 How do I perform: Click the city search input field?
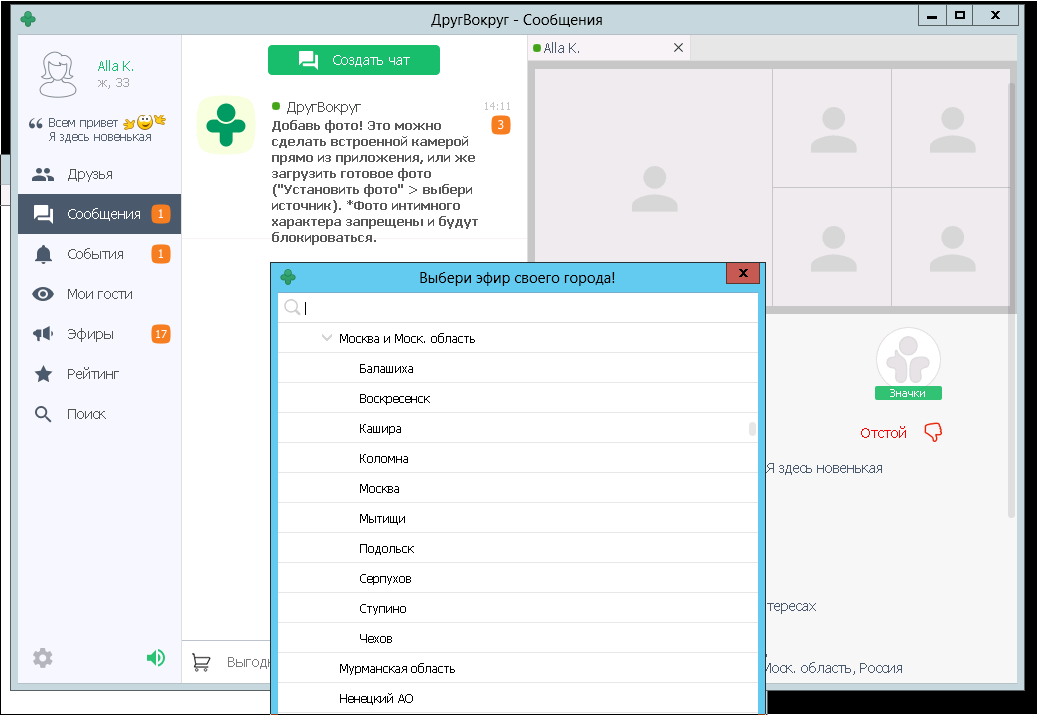click(518, 307)
